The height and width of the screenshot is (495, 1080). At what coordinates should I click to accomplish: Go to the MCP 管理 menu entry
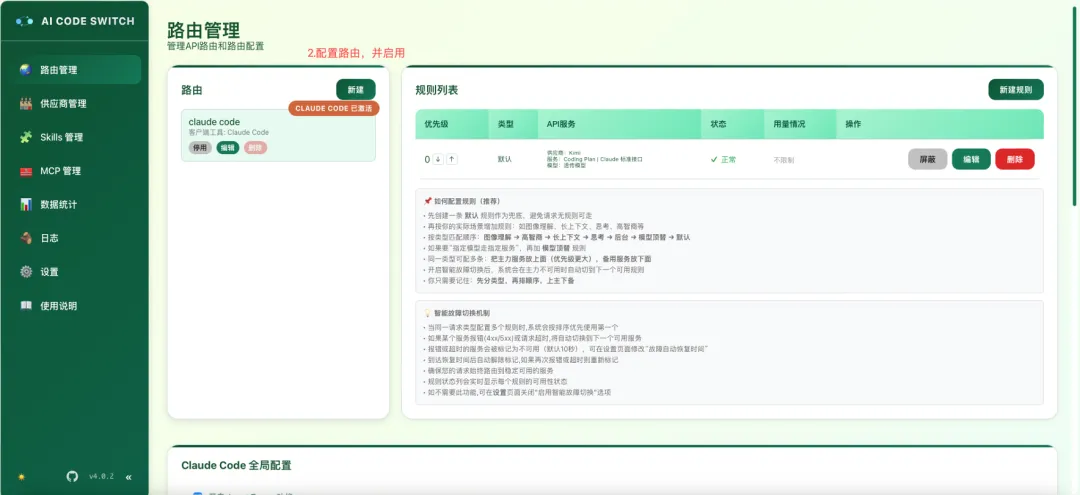[x=76, y=171]
